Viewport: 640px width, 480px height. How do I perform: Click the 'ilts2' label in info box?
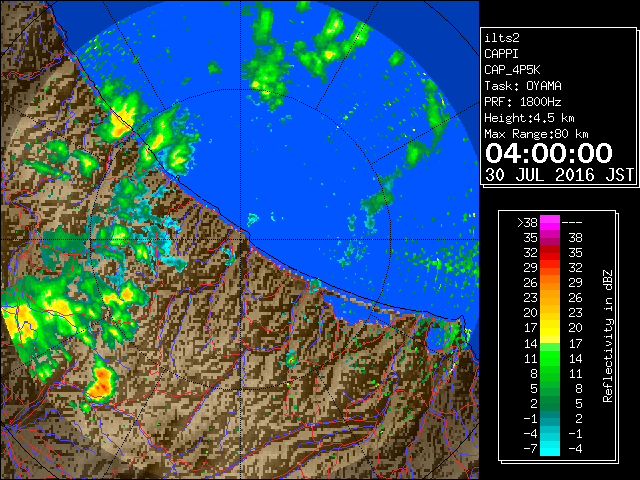click(502, 38)
